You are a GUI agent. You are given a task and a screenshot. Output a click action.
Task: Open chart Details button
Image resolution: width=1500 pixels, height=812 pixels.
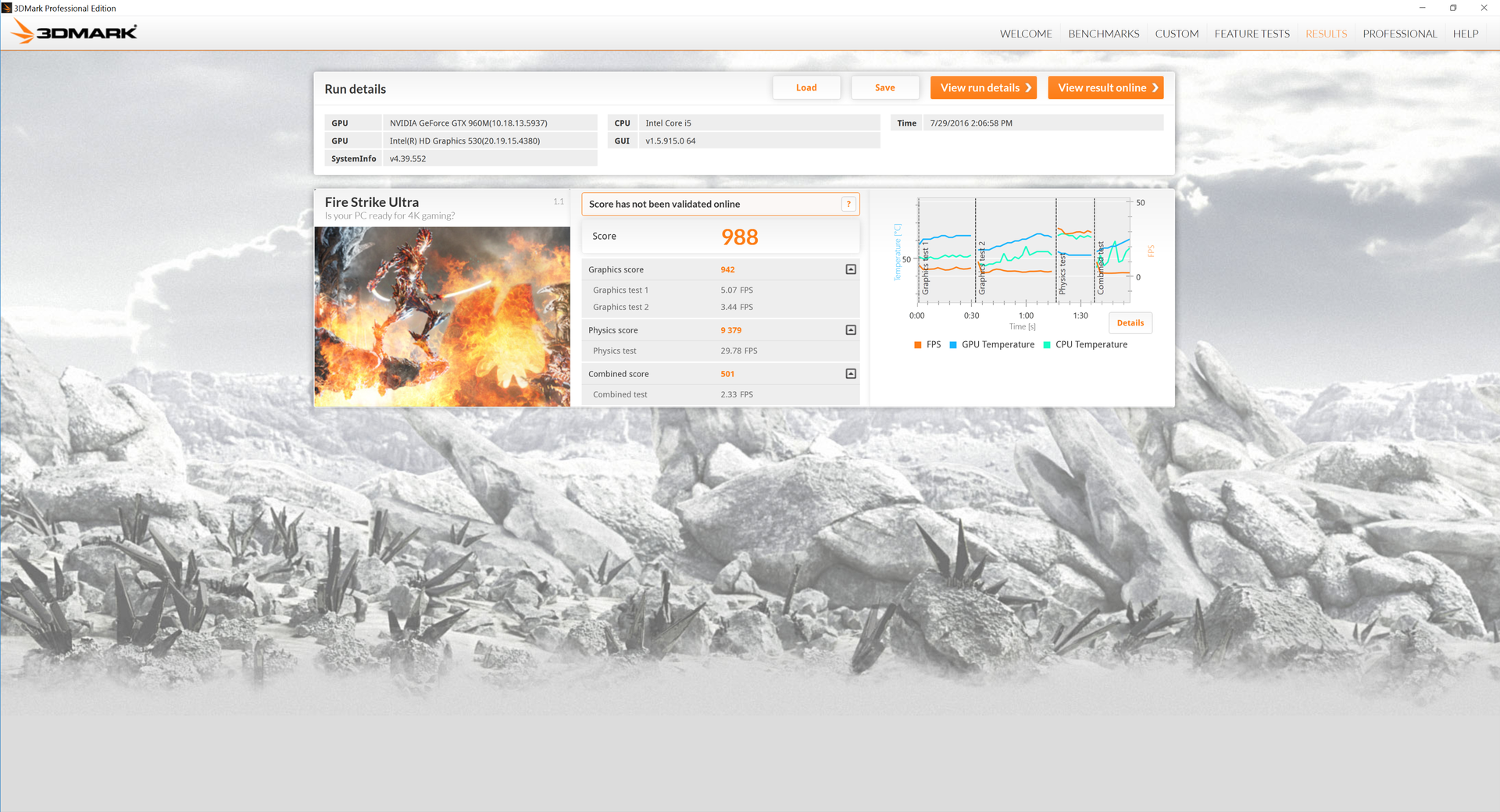(1130, 322)
